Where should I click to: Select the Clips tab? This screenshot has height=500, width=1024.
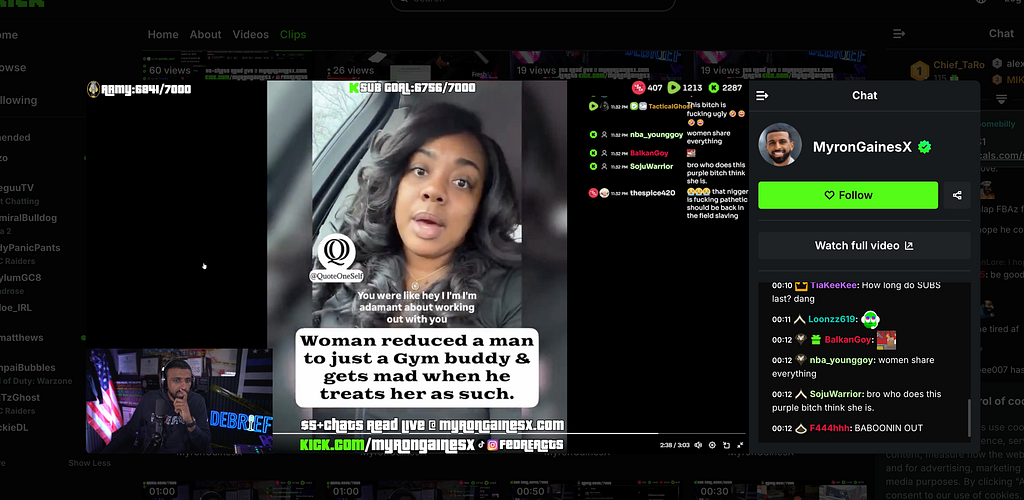(x=293, y=35)
